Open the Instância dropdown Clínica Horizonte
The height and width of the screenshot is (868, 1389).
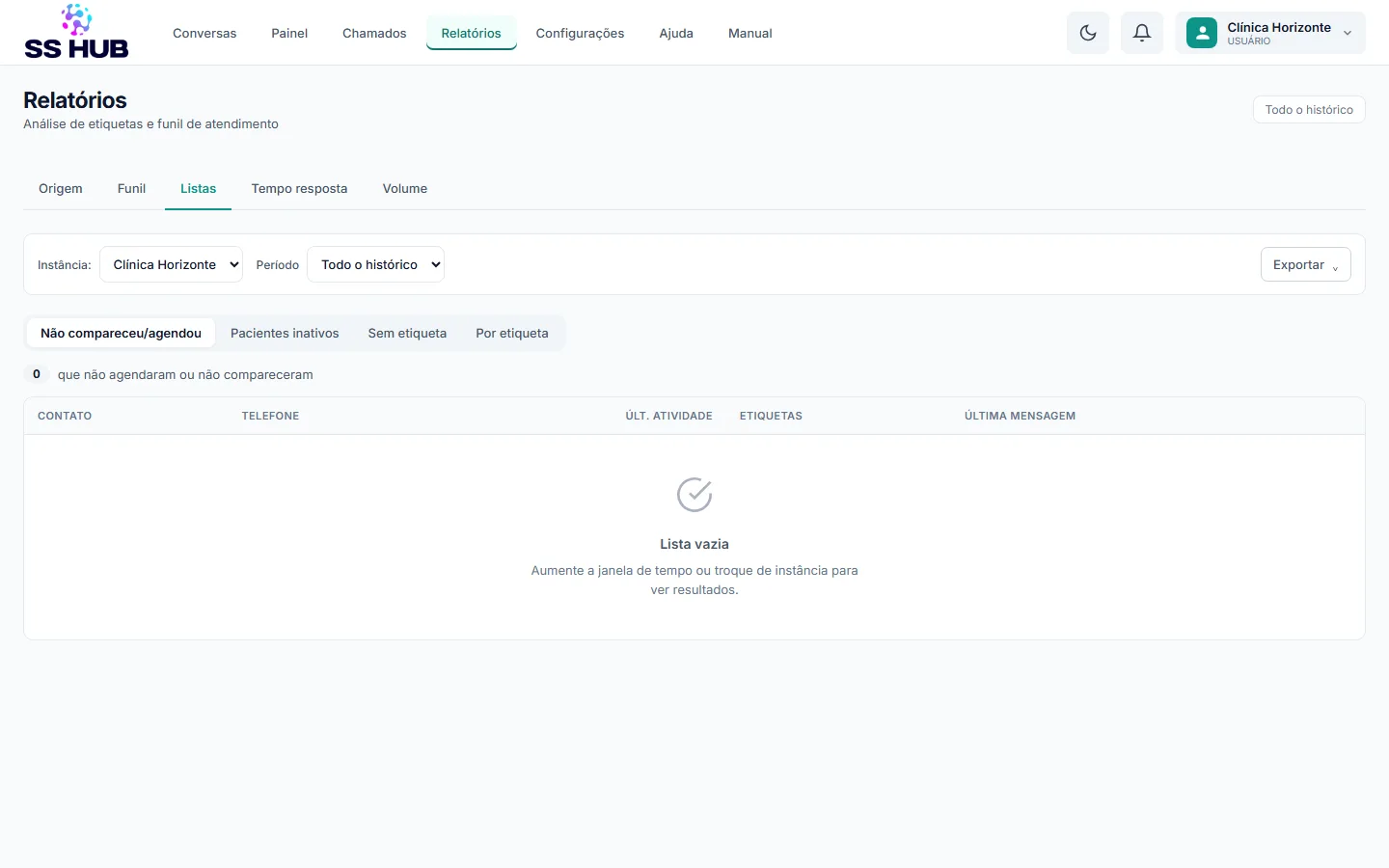(171, 264)
